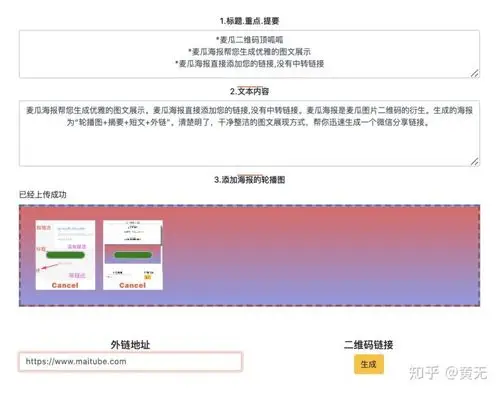Grab the resize handle of summary text area
The height and width of the screenshot is (393, 500).
tap(475, 74)
